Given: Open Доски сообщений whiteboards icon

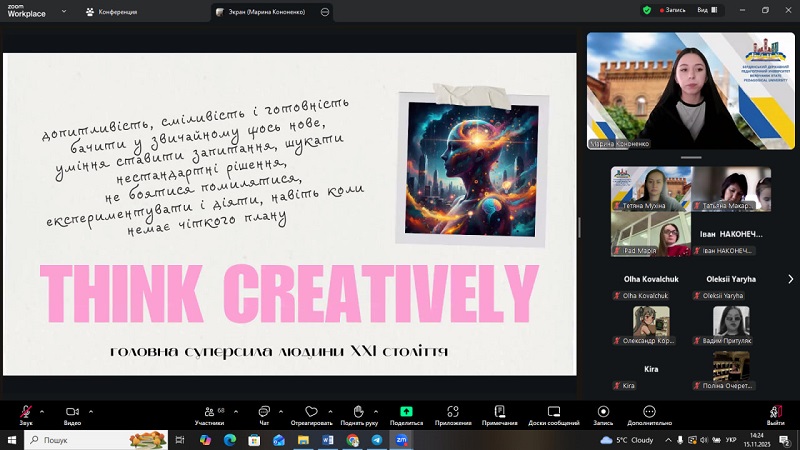Looking at the screenshot, I should (x=553, y=411).
